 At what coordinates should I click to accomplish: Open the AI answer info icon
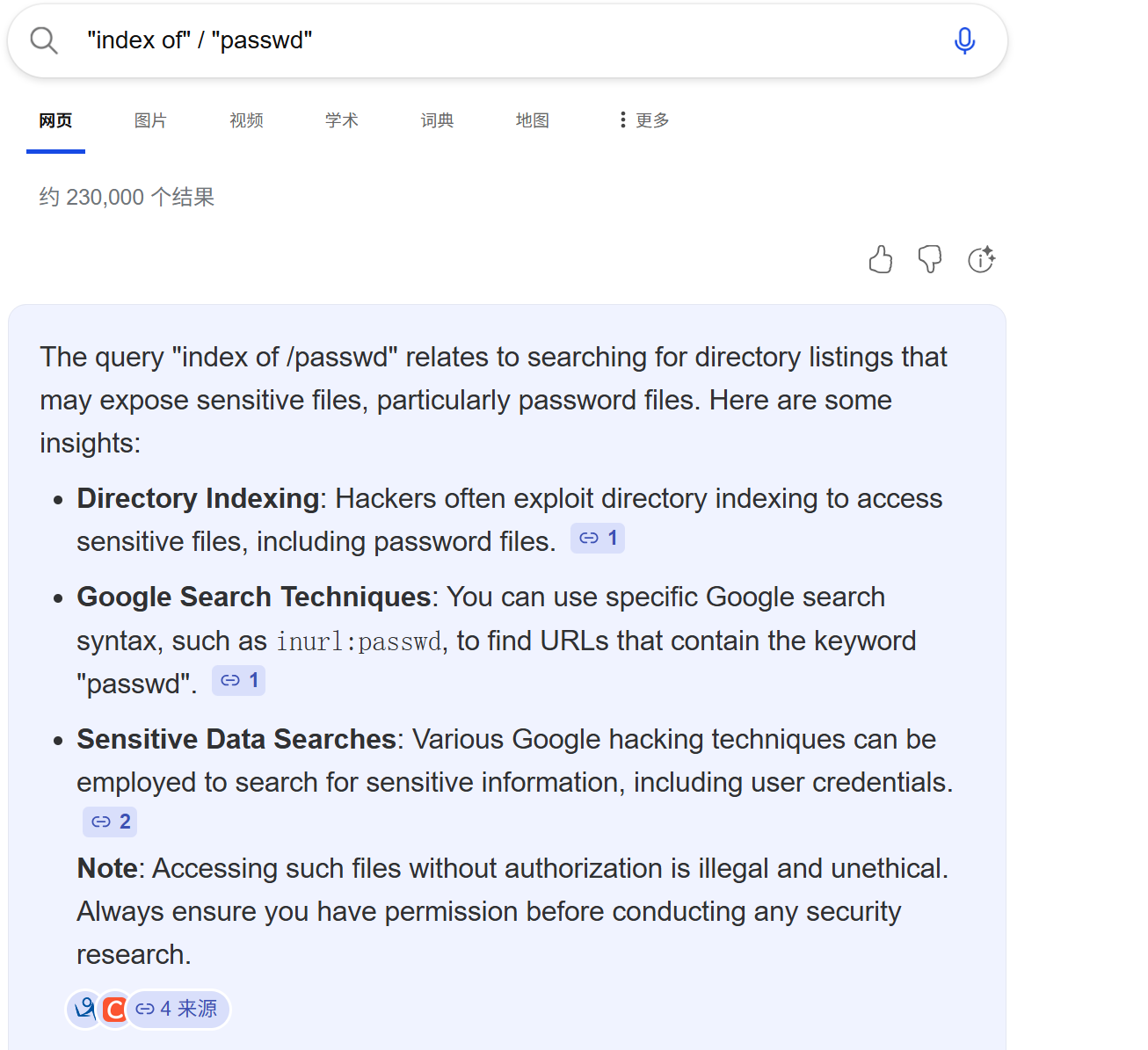981,260
